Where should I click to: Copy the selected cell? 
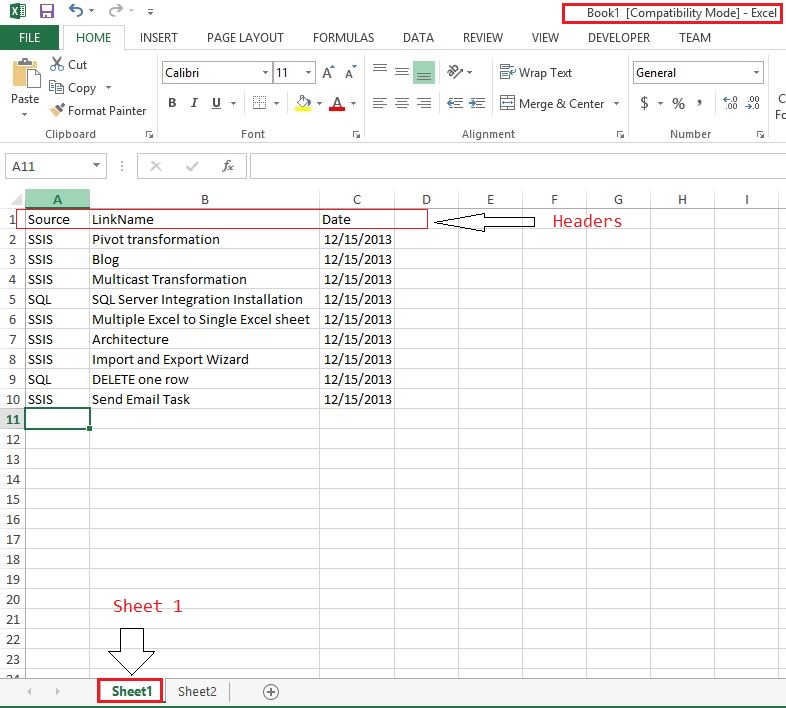(x=73, y=88)
